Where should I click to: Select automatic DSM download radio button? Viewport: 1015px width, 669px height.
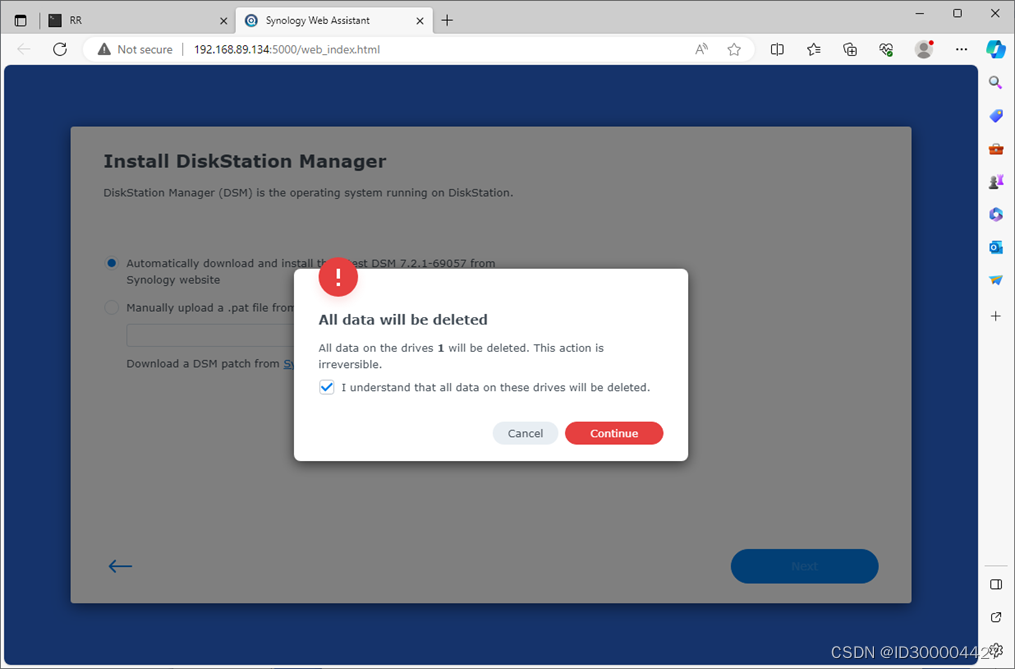pyautogui.click(x=111, y=263)
